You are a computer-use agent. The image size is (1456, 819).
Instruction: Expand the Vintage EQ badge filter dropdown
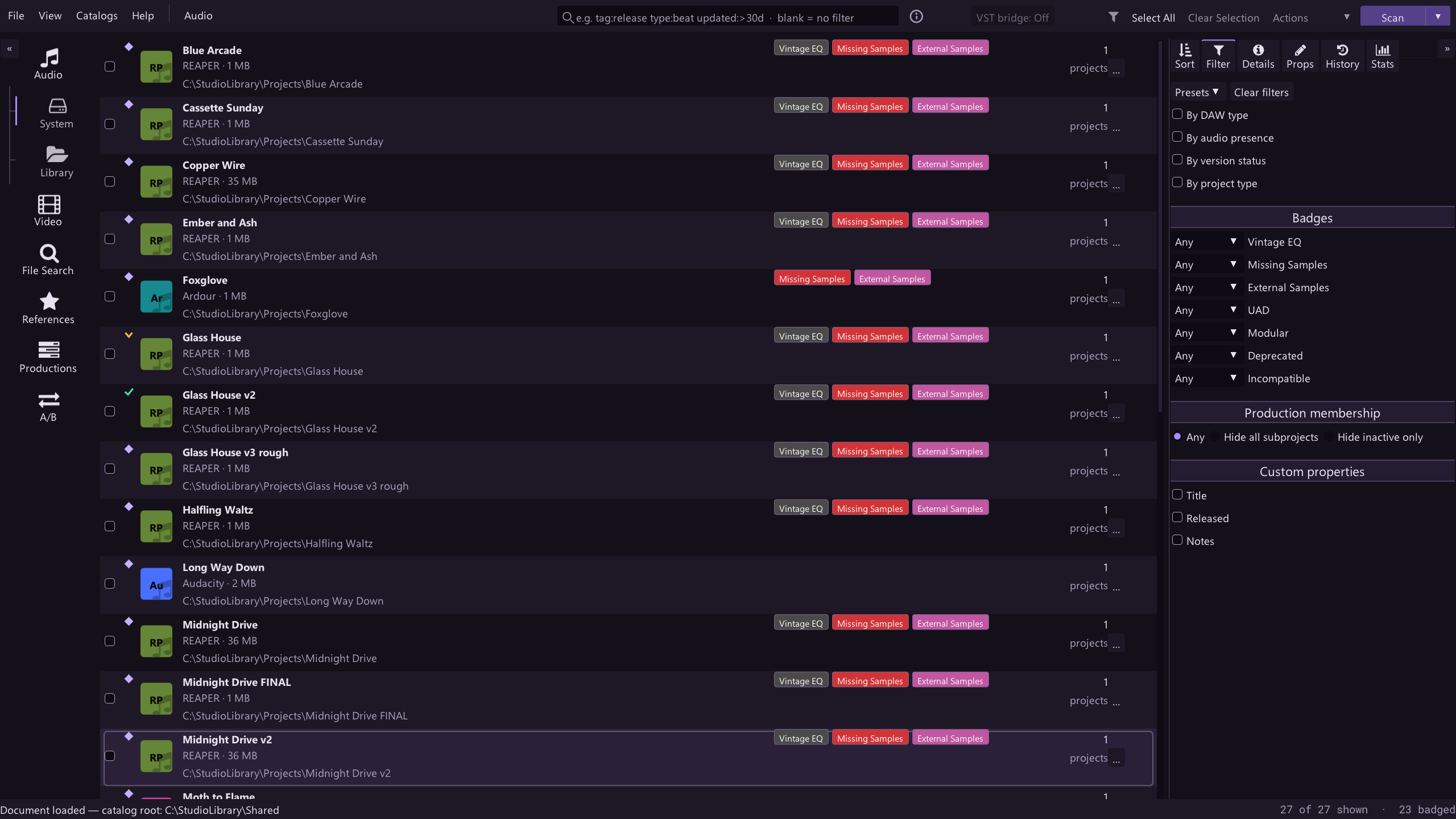[1206, 242]
